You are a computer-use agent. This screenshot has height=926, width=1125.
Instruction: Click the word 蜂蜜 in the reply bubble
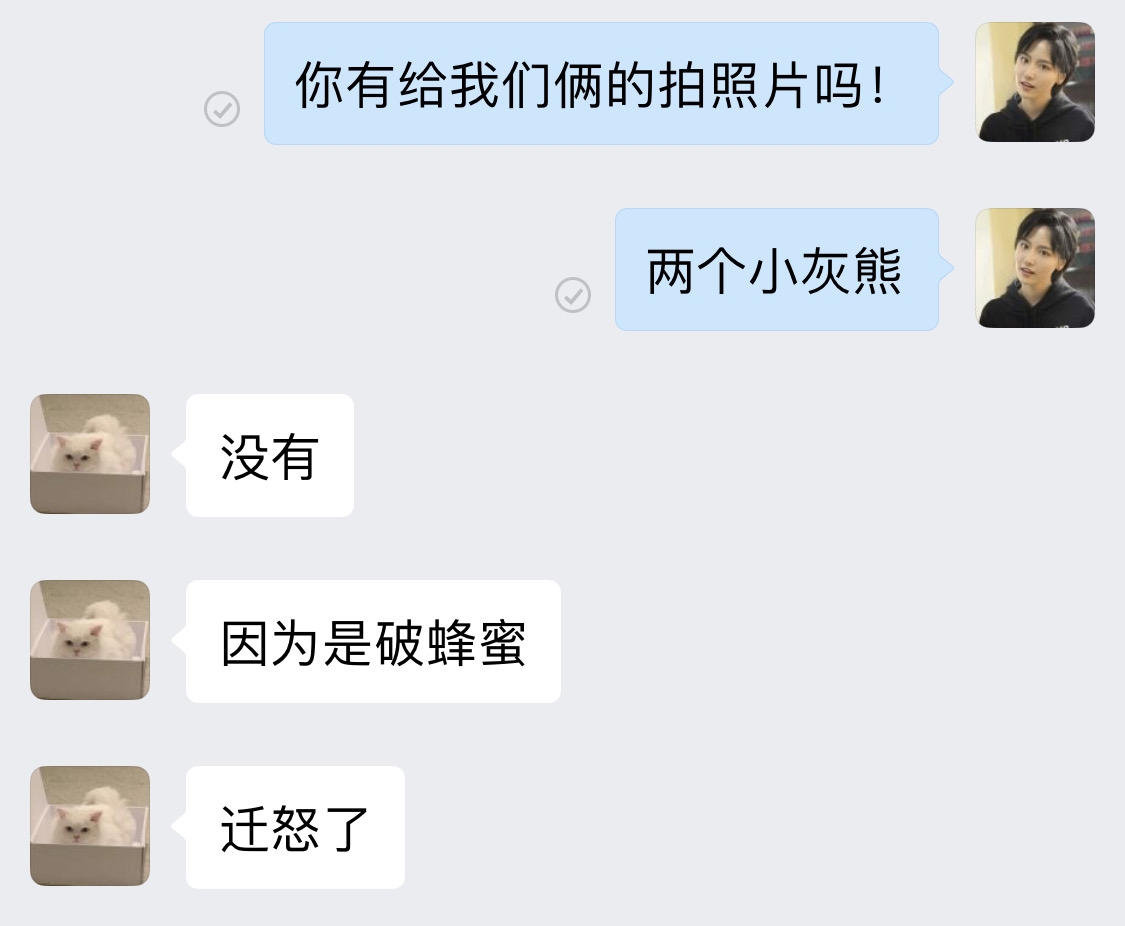[x=476, y=643]
